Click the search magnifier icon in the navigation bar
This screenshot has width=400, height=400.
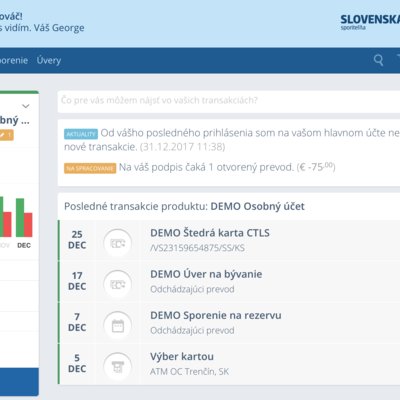pos(378,60)
